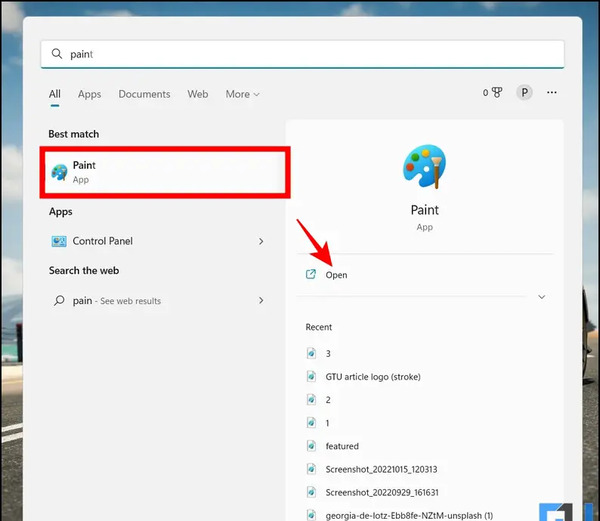This screenshot has width=600, height=521.
Task: Click the rewards trophy icon
Action: click(x=497, y=93)
